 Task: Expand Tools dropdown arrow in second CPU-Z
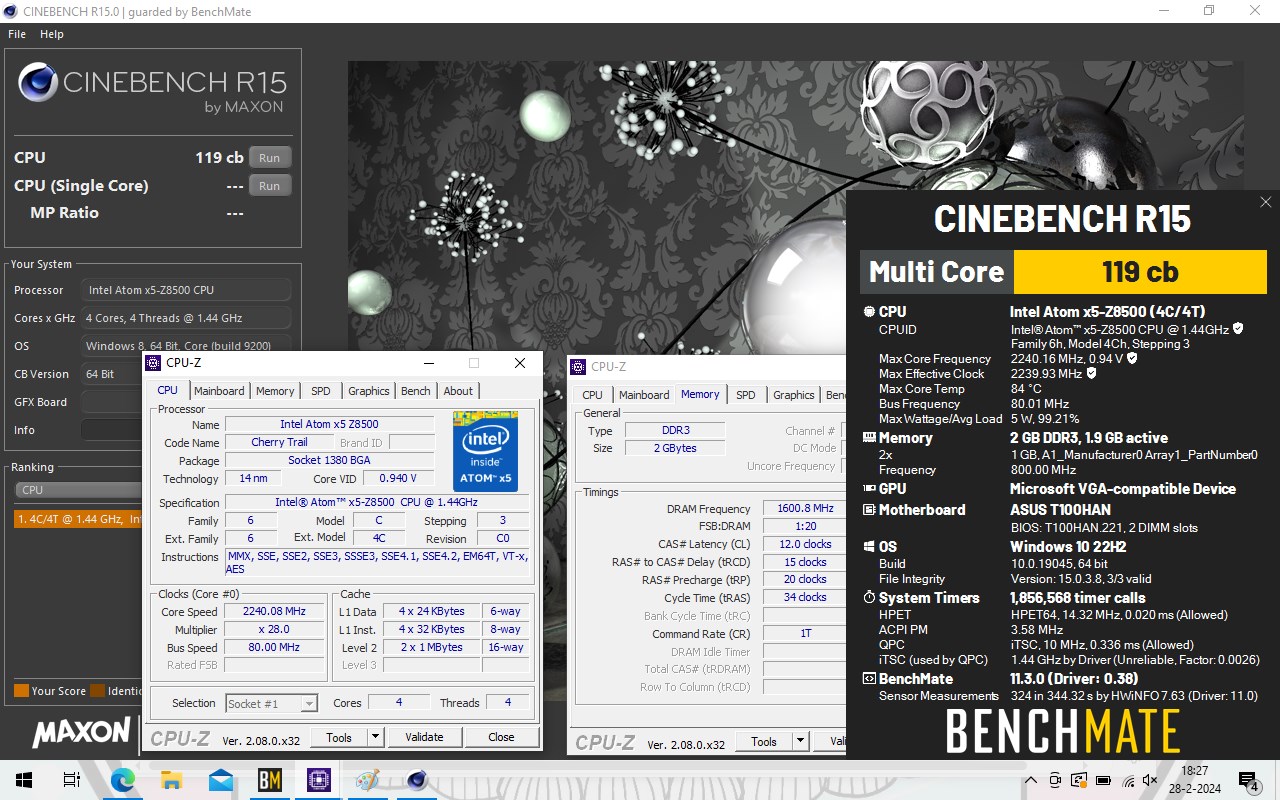[x=801, y=741]
